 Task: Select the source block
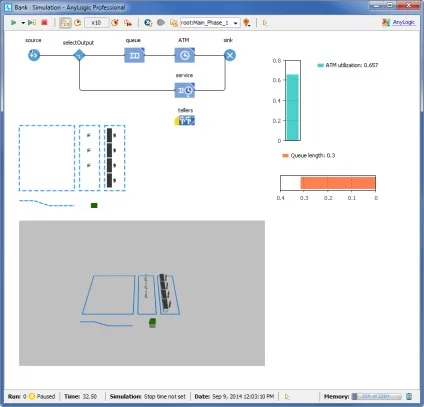coord(34,55)
